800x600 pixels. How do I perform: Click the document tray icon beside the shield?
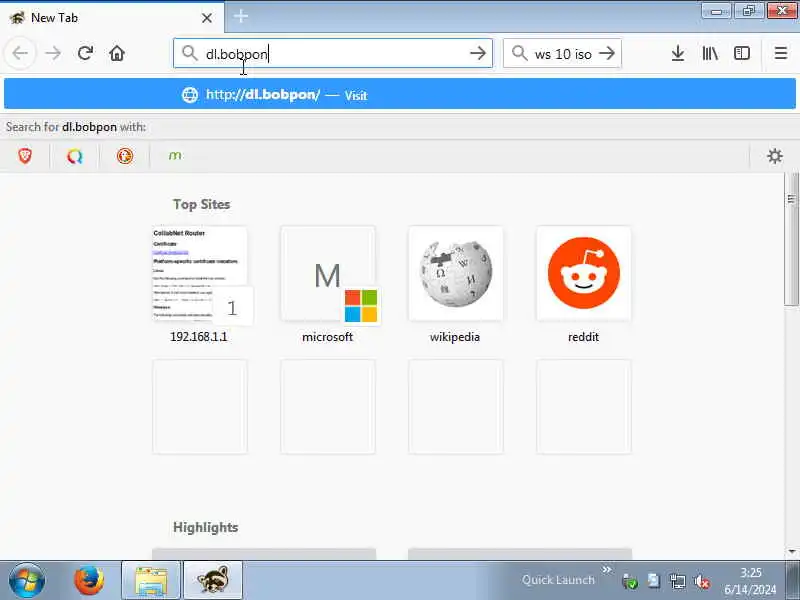pos(654,581)
